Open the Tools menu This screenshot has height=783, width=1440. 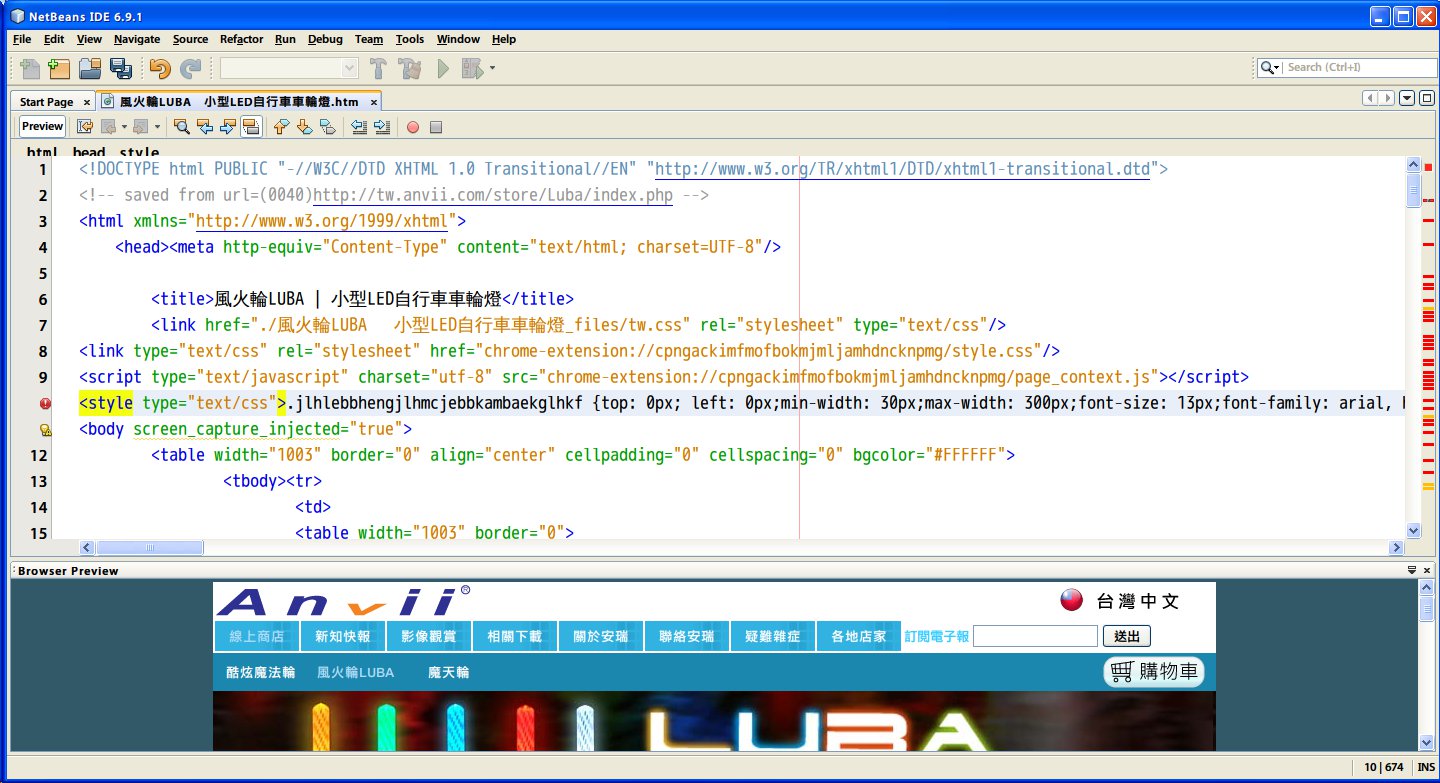410,39
